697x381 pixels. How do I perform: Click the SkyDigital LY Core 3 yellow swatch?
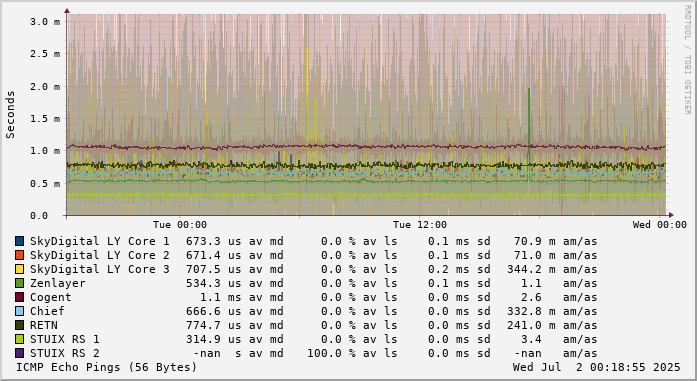[x=20, y=269]
